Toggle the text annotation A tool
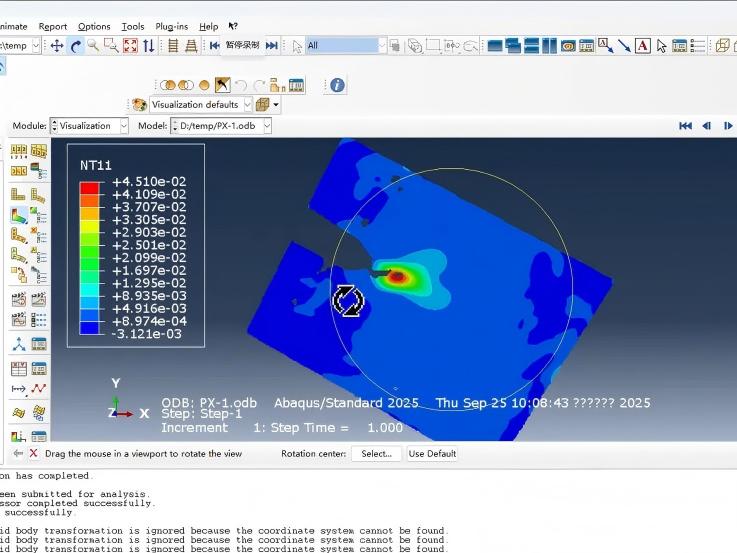Screen dimensions: 737x553 coord(642,45)
